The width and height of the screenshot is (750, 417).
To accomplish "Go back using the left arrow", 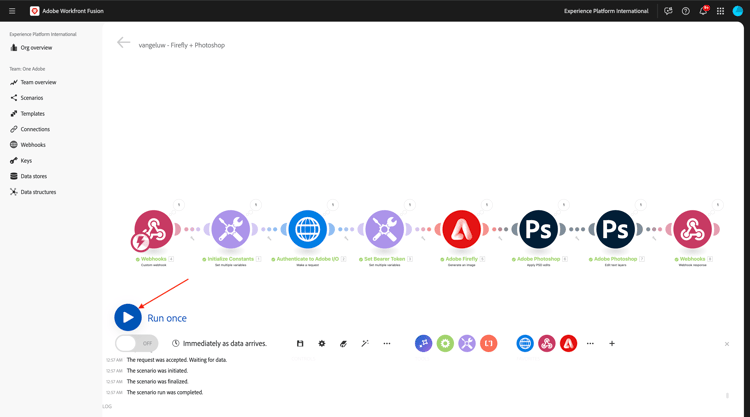I will point(123,43).
